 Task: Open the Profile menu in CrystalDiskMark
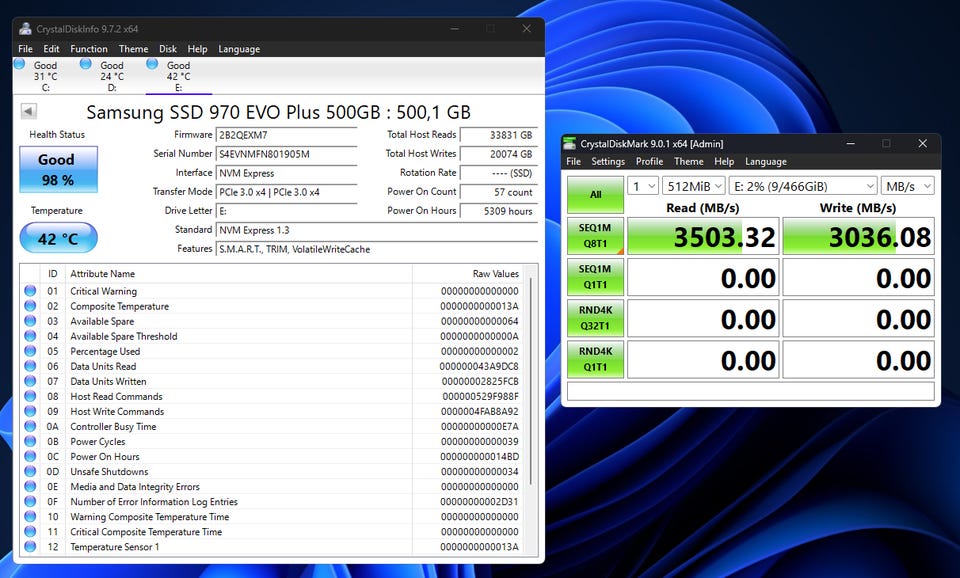(x=649, y=161)
